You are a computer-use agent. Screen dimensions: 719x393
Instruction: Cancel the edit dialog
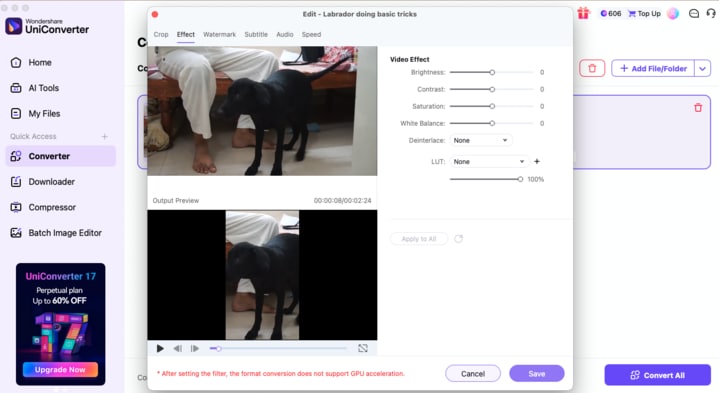[x=473, y=374]
